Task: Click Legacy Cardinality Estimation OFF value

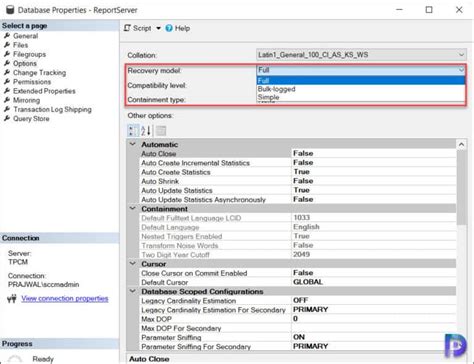Action: click(374, 300)
